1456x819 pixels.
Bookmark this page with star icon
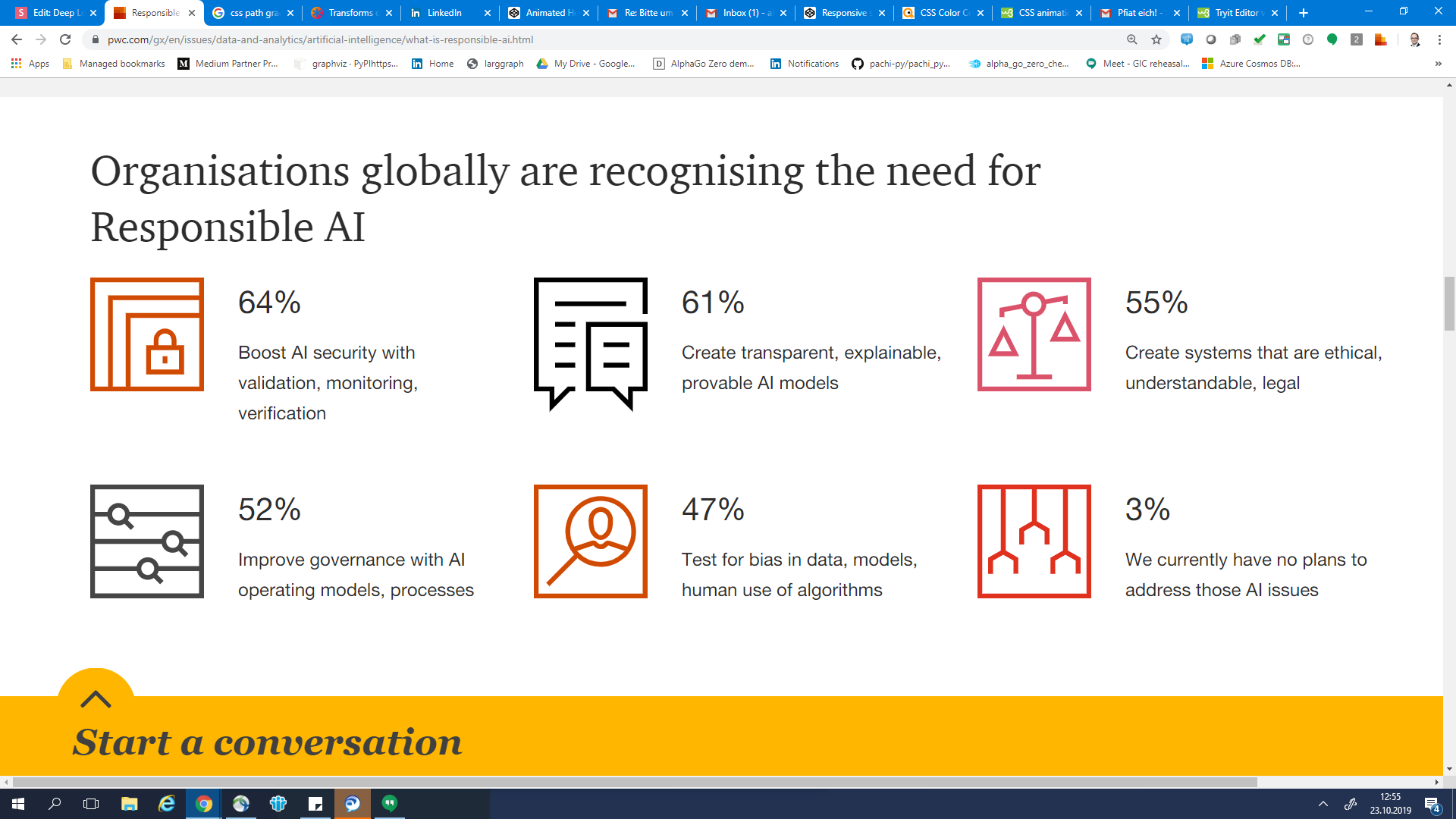(1156, 39)
